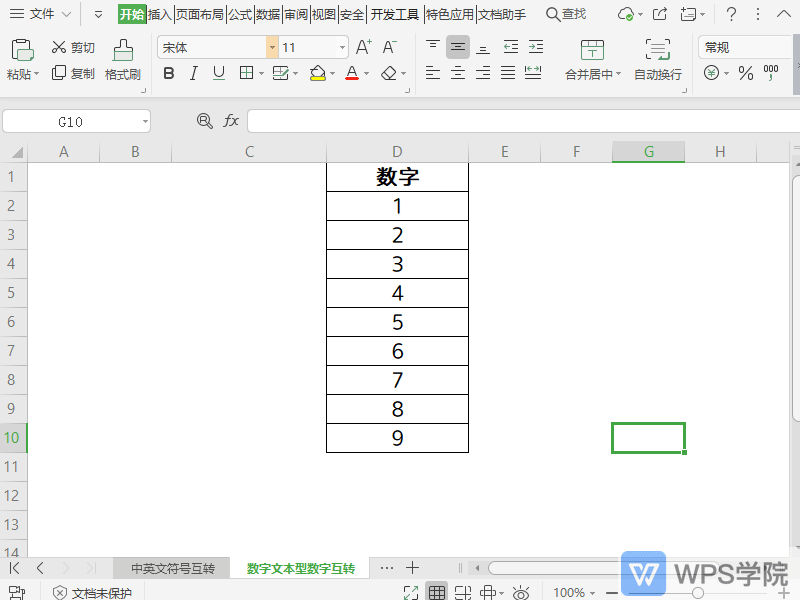
Task: Activate the Format Painter (格式刷)
Action: point(122,60)
